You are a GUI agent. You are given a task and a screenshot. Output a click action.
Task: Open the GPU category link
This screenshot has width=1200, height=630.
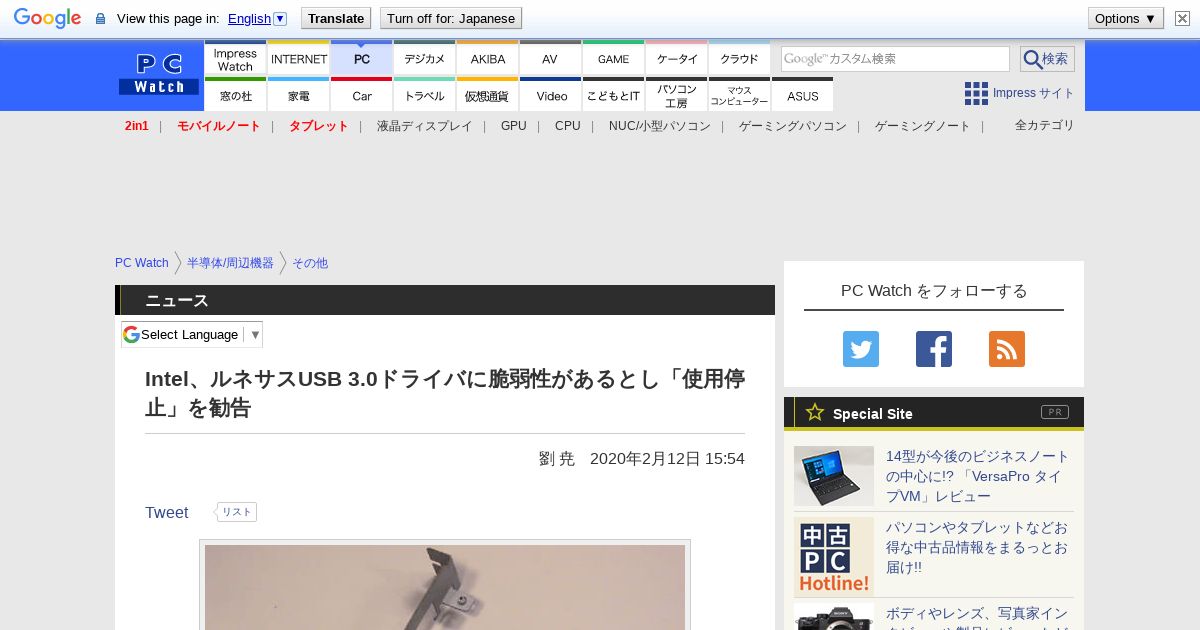pyautogui.click(x=513, y=126)
